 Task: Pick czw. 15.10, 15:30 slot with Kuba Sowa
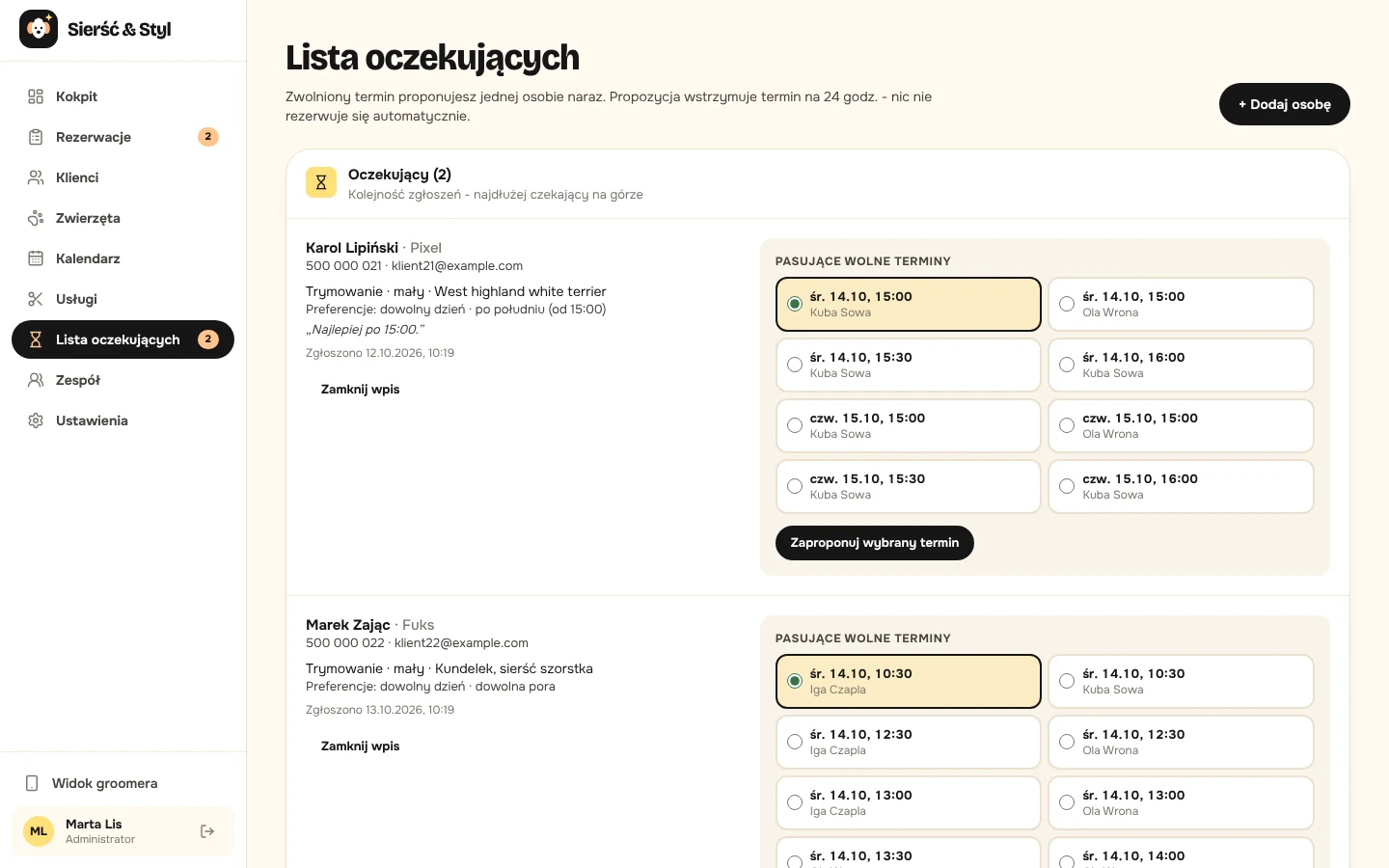click(909, 486)
